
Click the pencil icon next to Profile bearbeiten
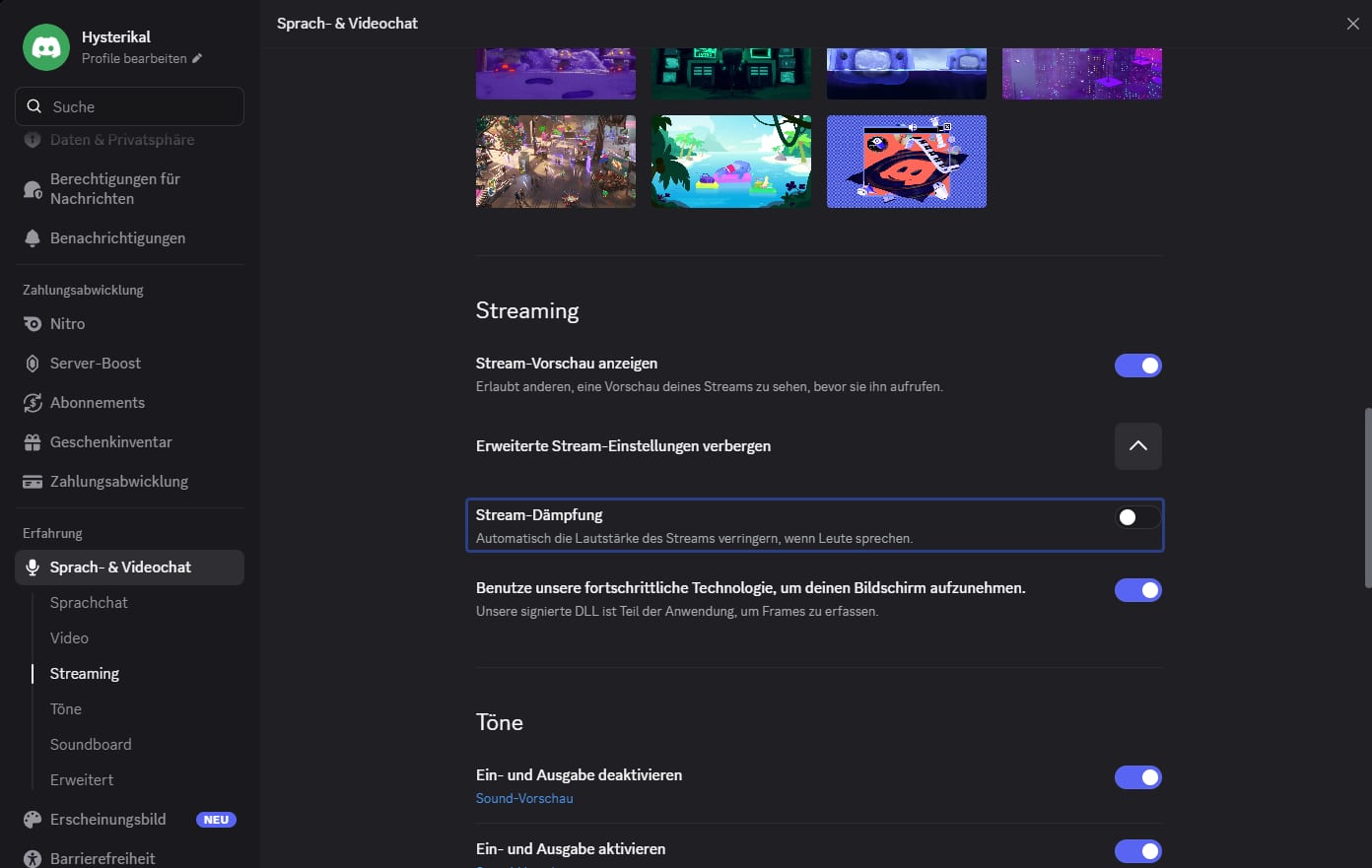197,58
